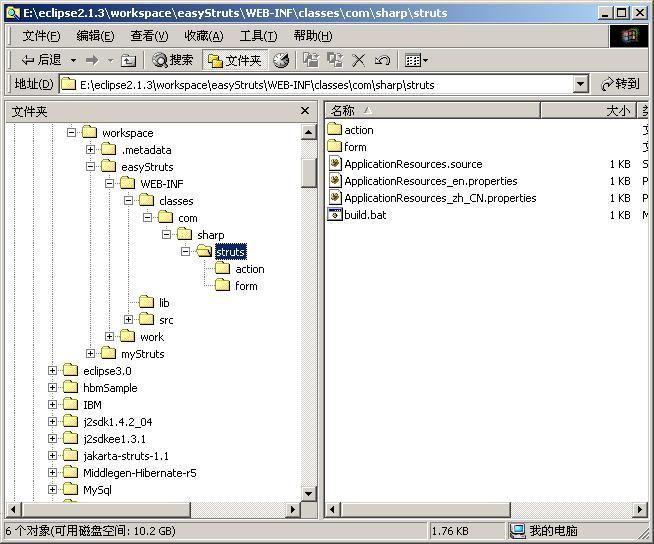
Task: Click the Copy To toolbar icon
Action: [x=335, y=60]
